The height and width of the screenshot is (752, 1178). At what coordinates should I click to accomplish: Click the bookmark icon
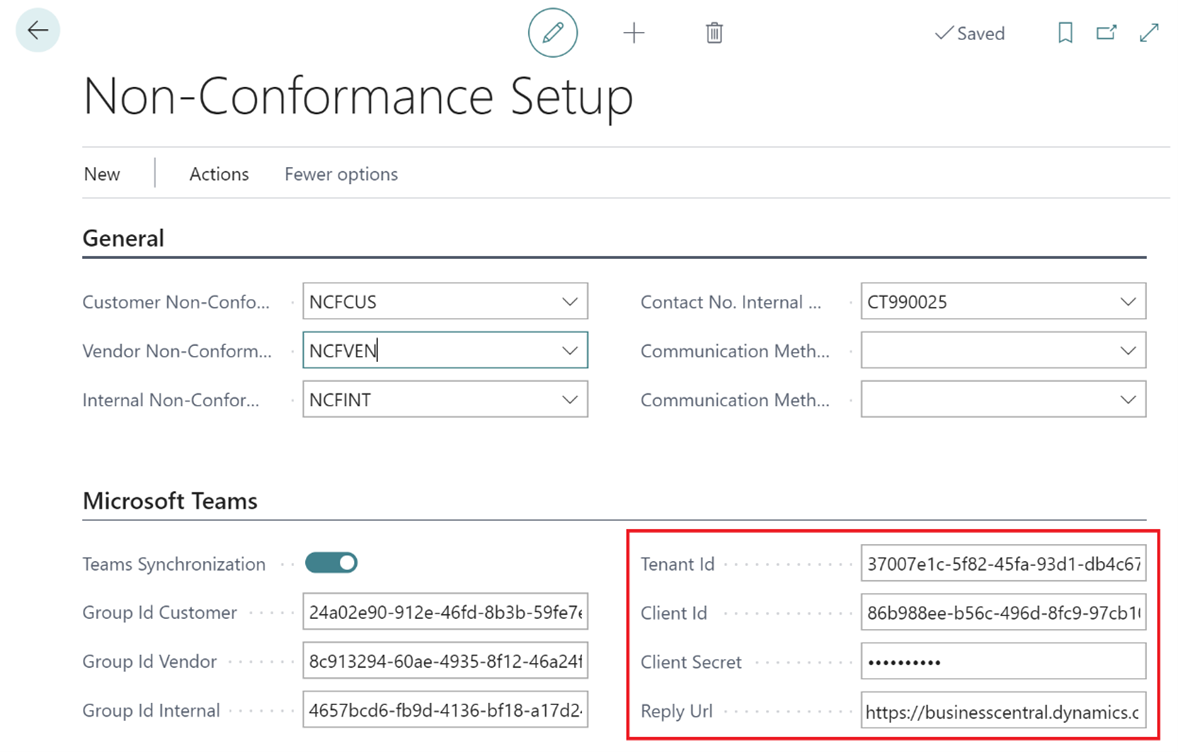[x=1065, y=33]
